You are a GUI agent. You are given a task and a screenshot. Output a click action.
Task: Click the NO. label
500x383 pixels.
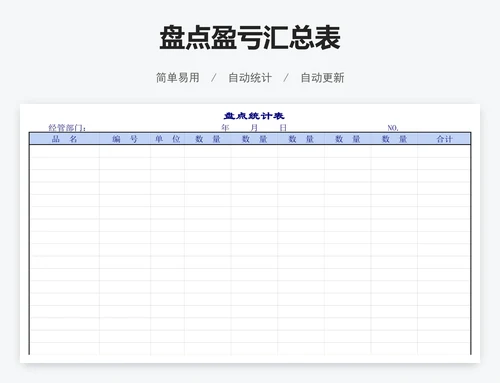point(393,128)
